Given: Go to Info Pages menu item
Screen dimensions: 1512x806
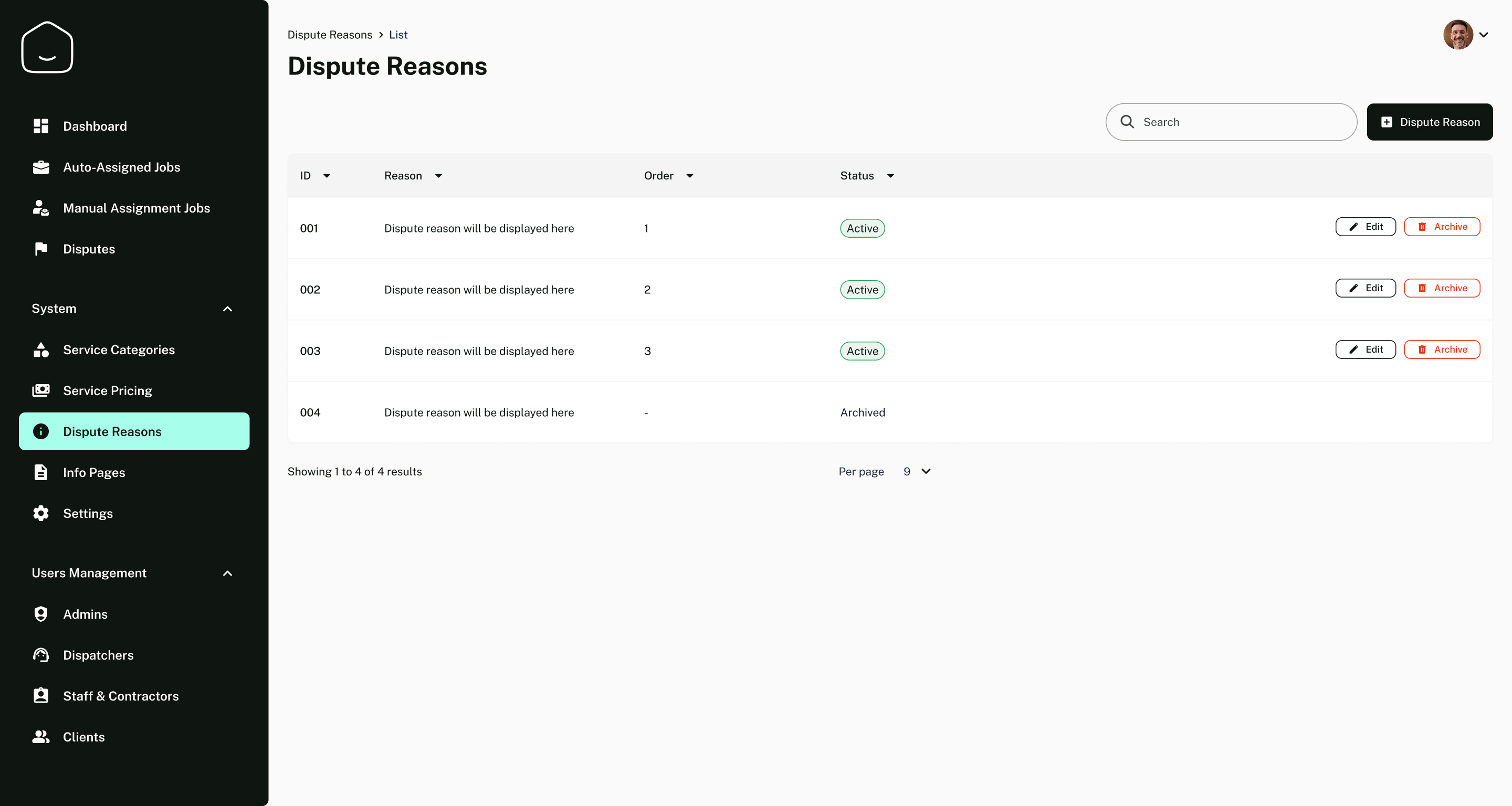Looking at the screenshot, I should [94, 472].
